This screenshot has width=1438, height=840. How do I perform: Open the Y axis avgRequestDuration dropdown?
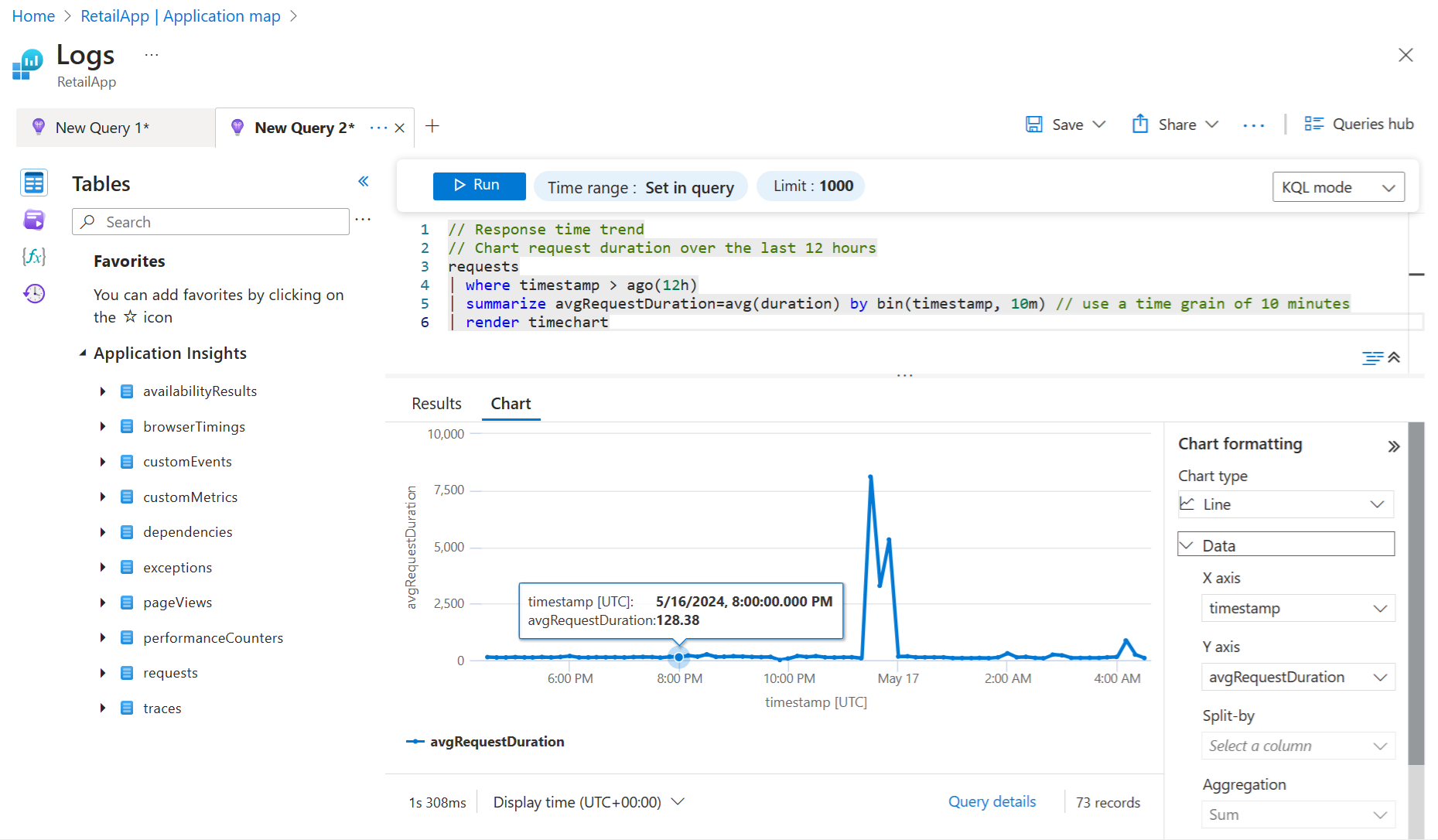(1297, 677)
